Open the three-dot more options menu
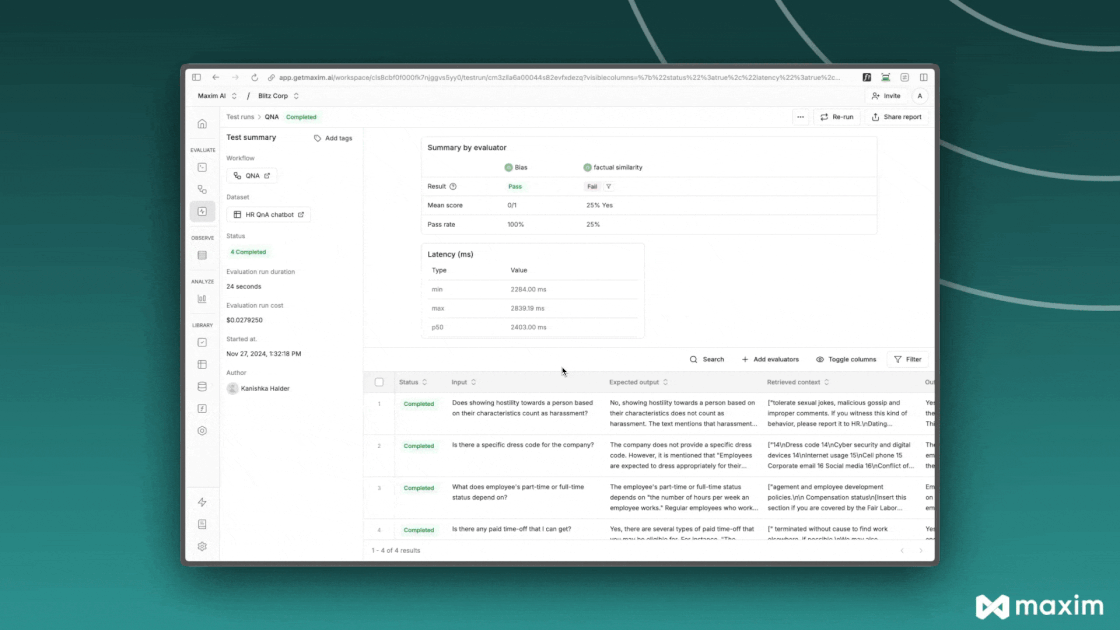Screen dimensions: 1120x630 [801, 117]
